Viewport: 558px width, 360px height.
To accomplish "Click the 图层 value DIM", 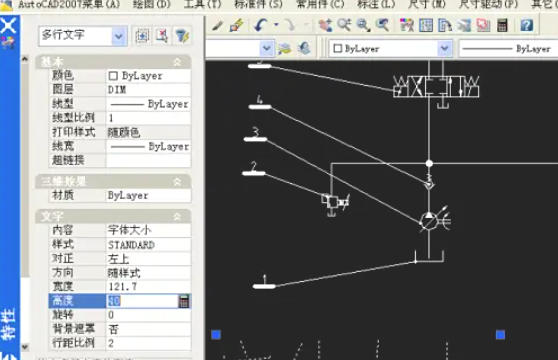I will (148, 90).
